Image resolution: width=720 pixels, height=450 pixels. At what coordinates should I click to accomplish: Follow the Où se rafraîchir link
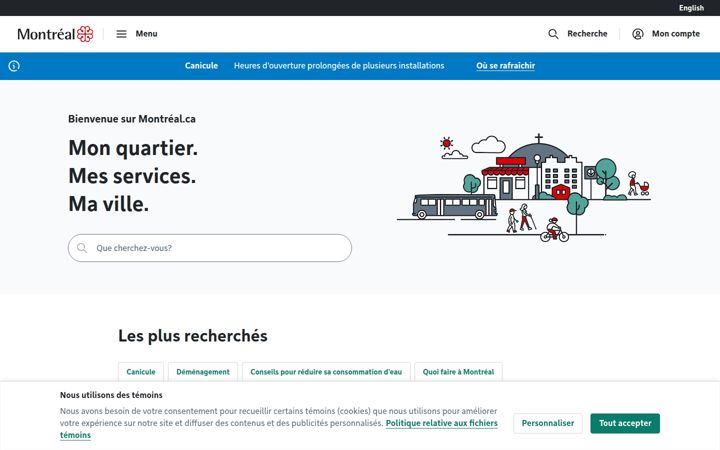tap(506, 66)
